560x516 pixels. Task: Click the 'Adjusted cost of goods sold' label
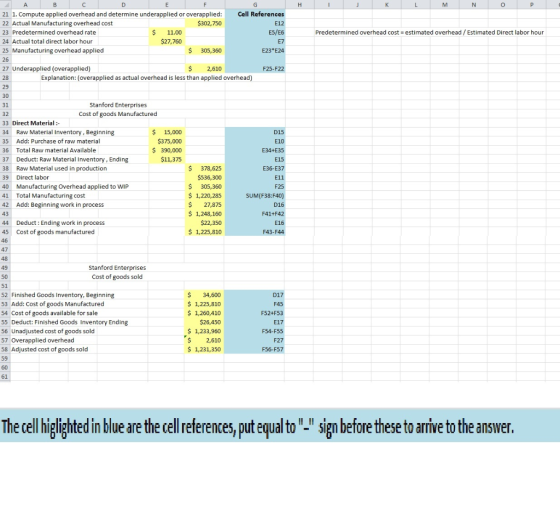(x=50, y=349)
